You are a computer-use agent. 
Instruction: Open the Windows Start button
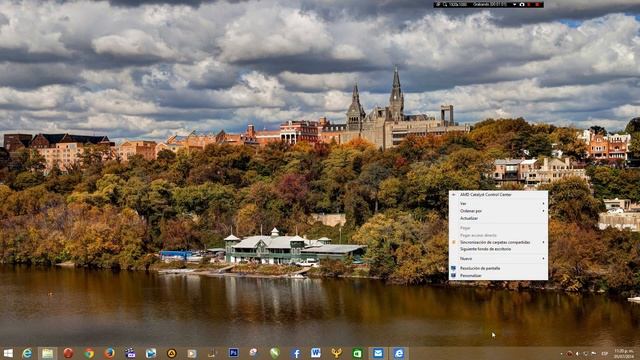pos(8,353)
